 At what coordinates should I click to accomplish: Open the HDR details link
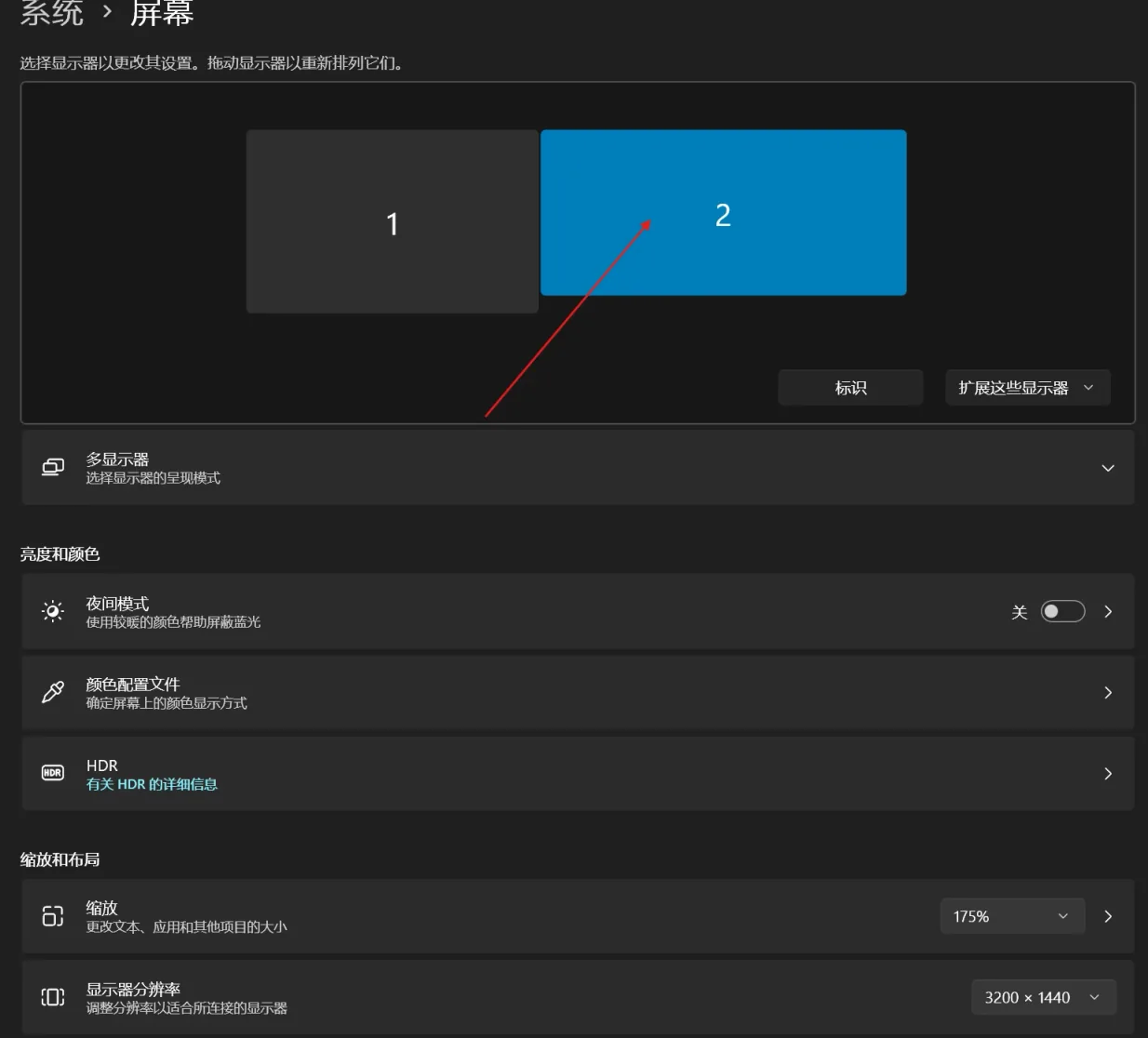pyautogui.click(x=152, y=784)
